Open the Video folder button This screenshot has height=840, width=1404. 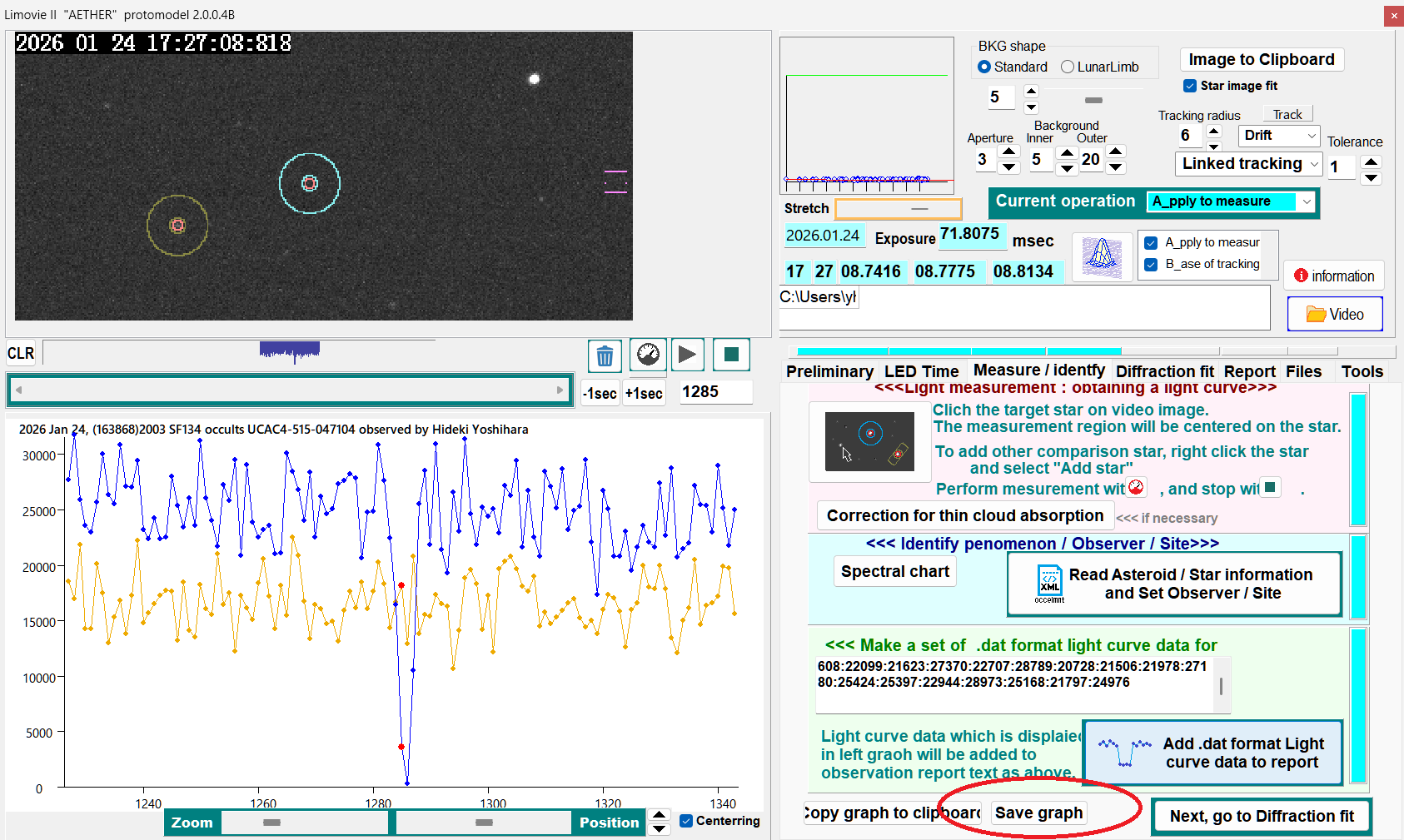pos(1334,314)
